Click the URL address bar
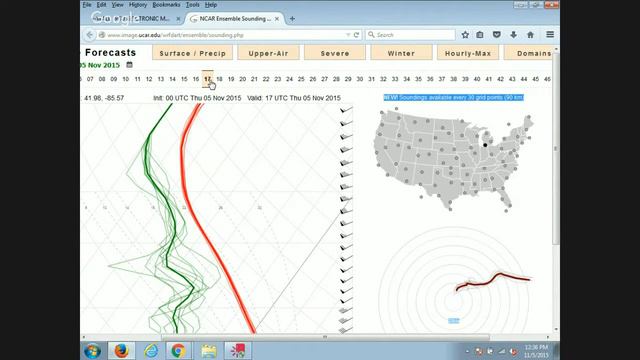This screenshot has width=640, height=360. pyautogui.click(x=224, y=35)
